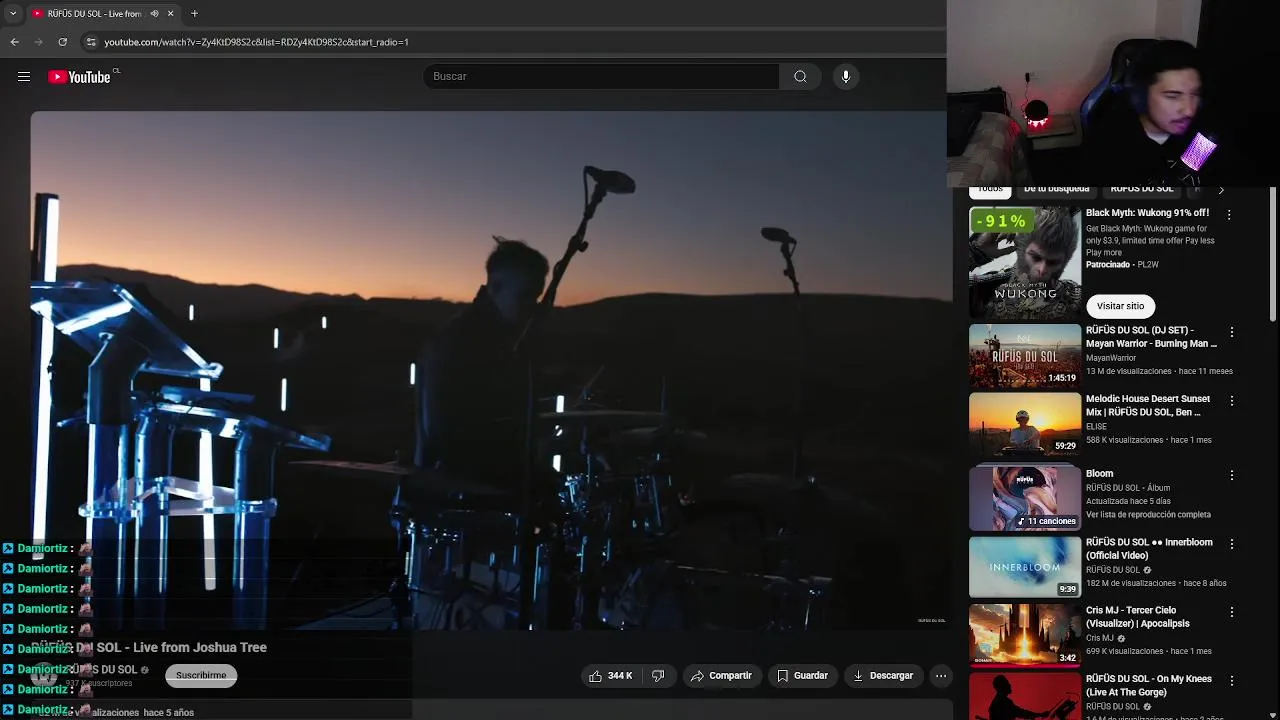The width and height of the screenshot is (1280, 720).
Task: Open the tab search dropdown arrow
Action: tap(12, 13)
